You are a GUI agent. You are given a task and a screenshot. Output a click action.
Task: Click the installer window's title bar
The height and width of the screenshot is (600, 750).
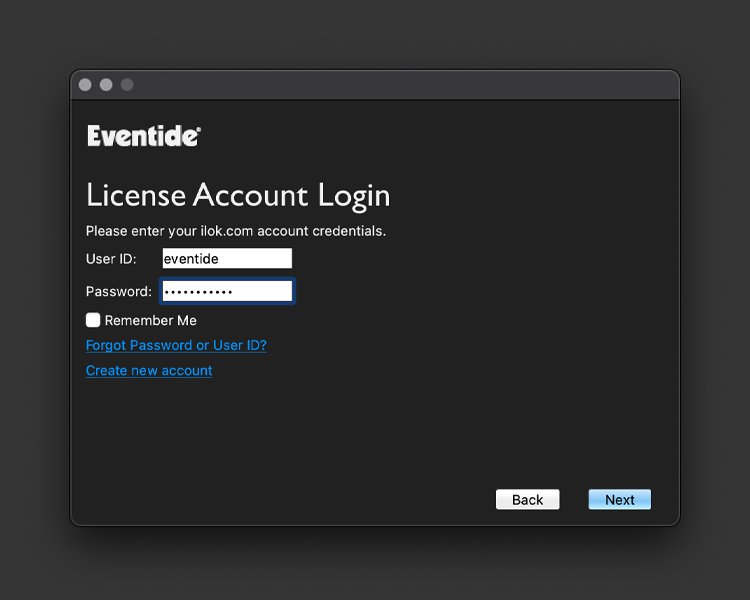click(400, 85)
